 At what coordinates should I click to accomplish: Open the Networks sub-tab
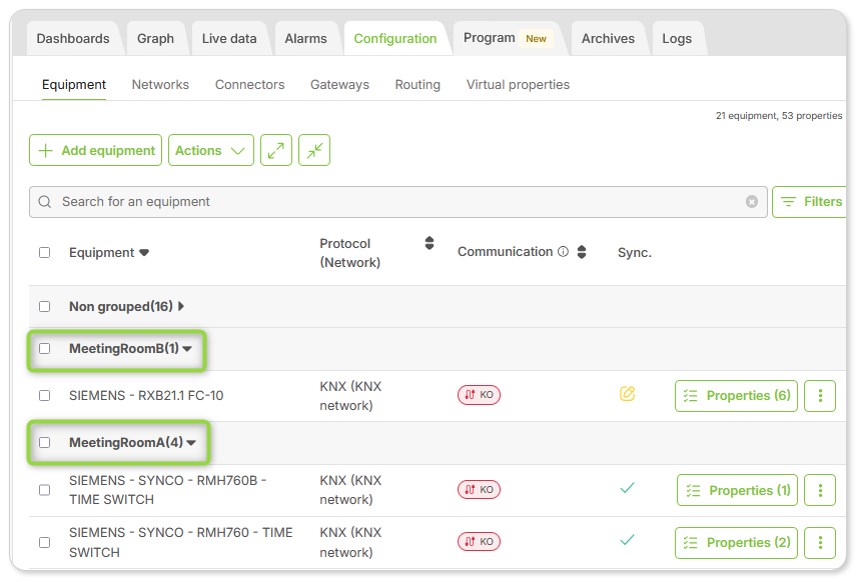[160, 85]
